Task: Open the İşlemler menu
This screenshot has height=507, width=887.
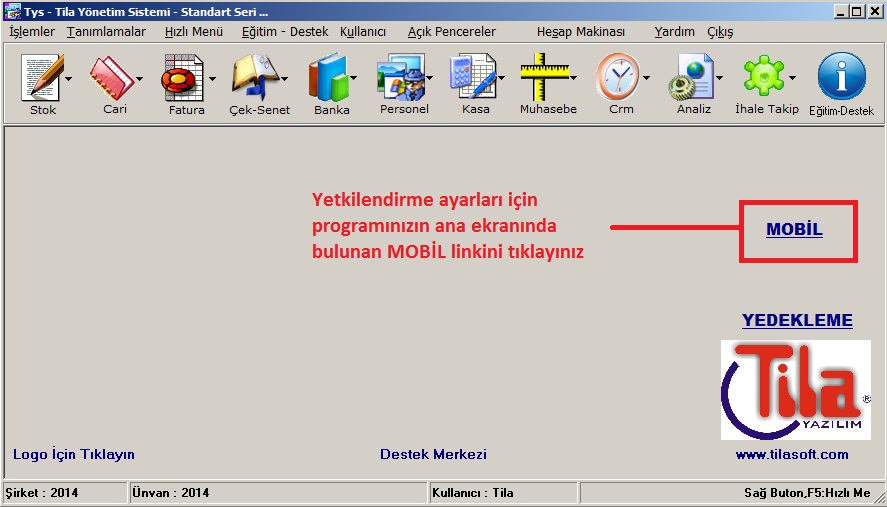Action: coord(32,32)
